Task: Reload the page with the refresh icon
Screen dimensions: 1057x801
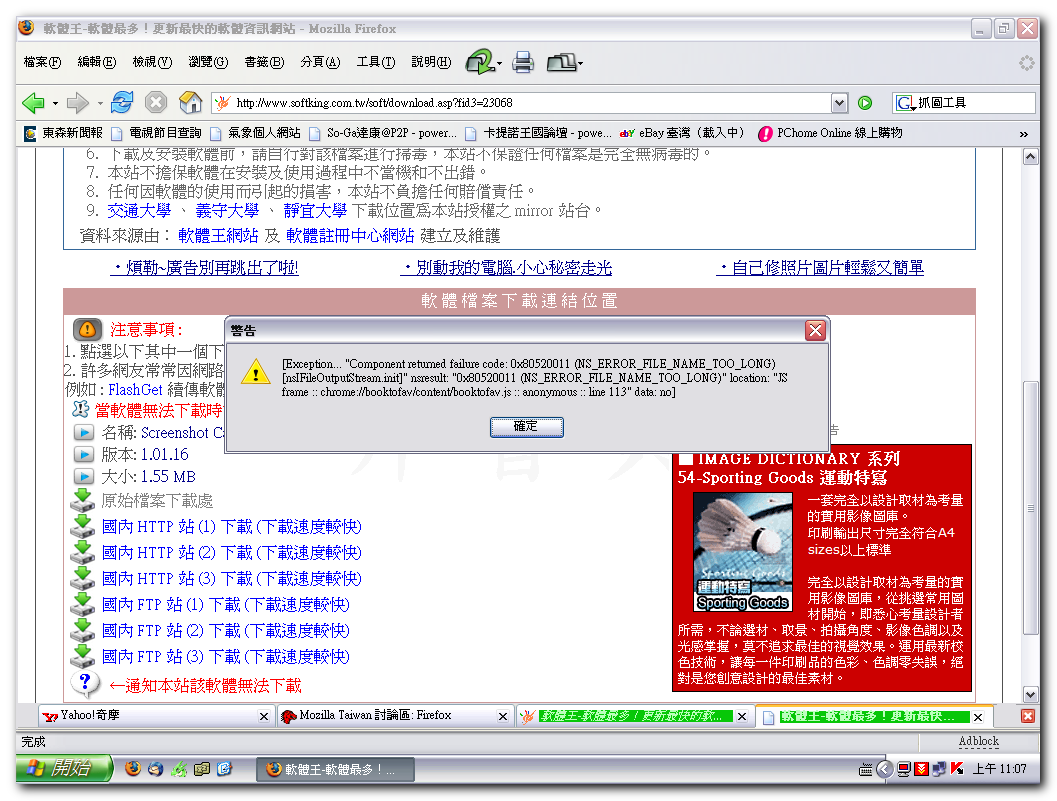Action: (x=122, y=103)
